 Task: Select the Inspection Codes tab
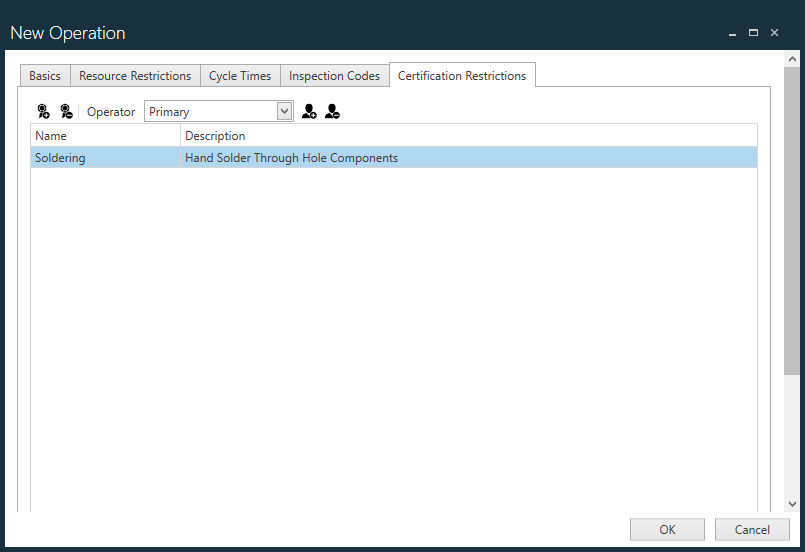pyautogui.click(x=334, y=76)
